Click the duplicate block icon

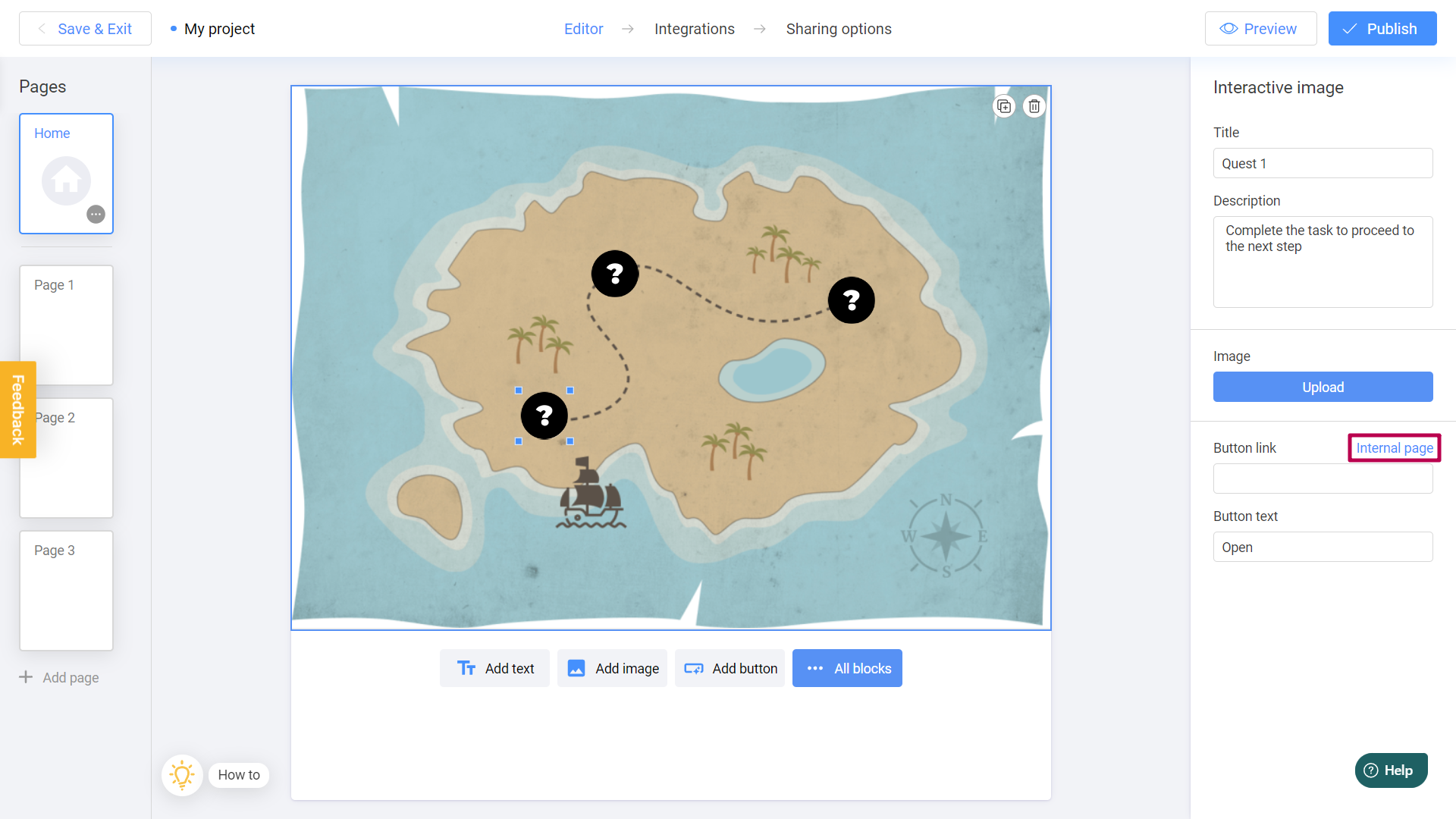pyautogui.click(x=1004, y=106)
